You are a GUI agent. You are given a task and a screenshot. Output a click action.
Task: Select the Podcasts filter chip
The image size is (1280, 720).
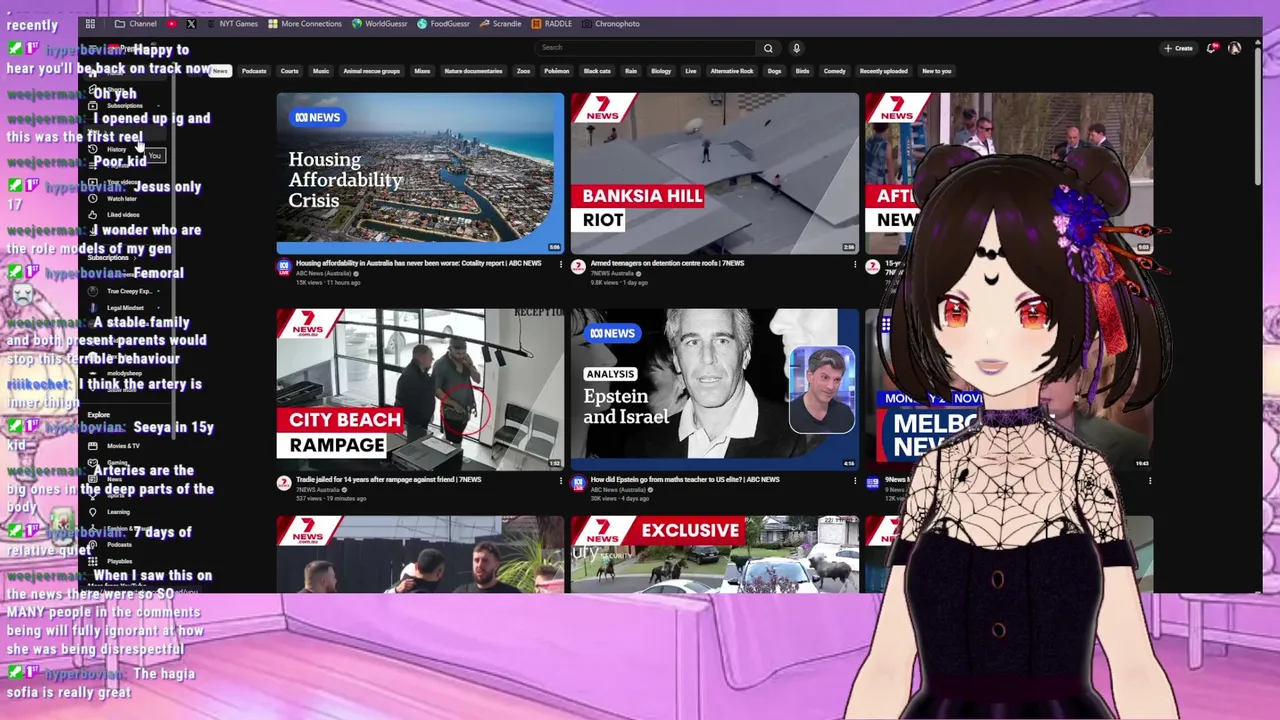[254, 71]
